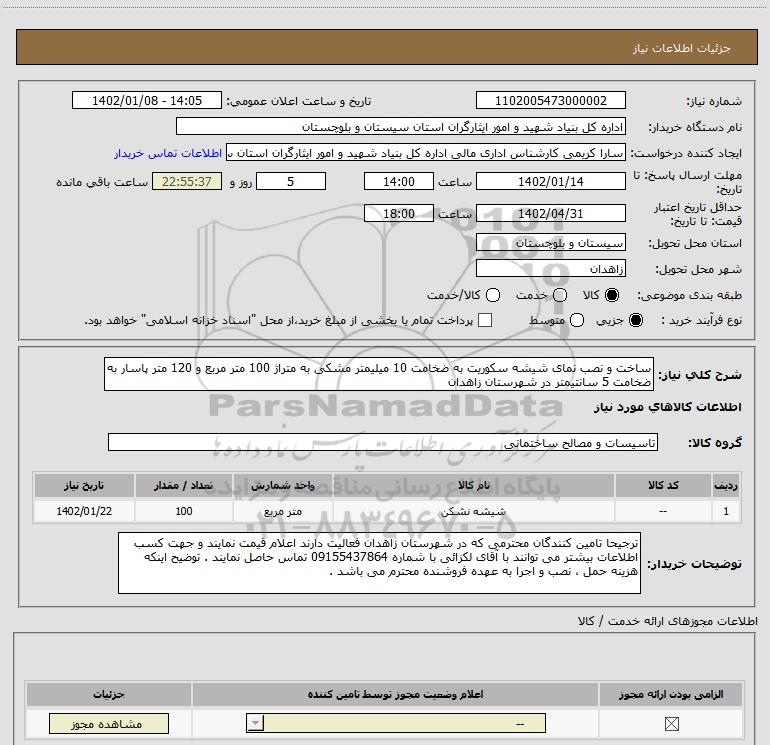Click the متر مربع unit cell
Image resolution: width=770 pixels, height=745 pixels.
coord(283,511)
